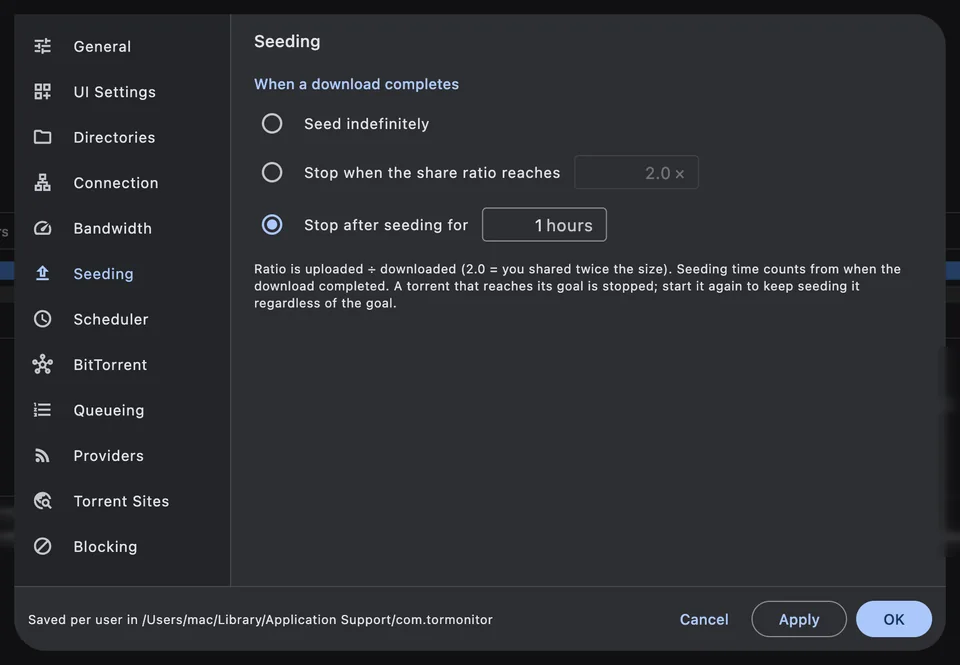This screenshot has width=960, height=665.
Task: Apply the seeding settings
Action: [x=799, y=619]
